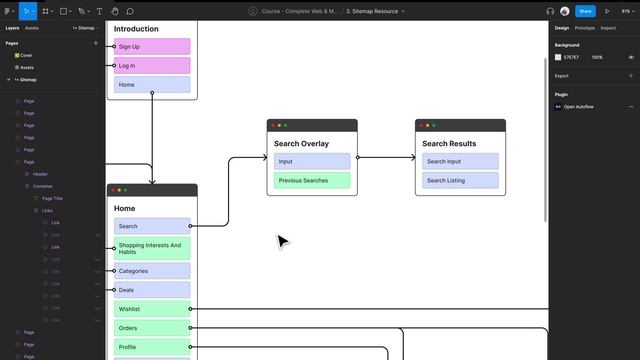This screenshot has height=360, width=640.
Task: Select the Previous Searches link
Action: (312, 180)
